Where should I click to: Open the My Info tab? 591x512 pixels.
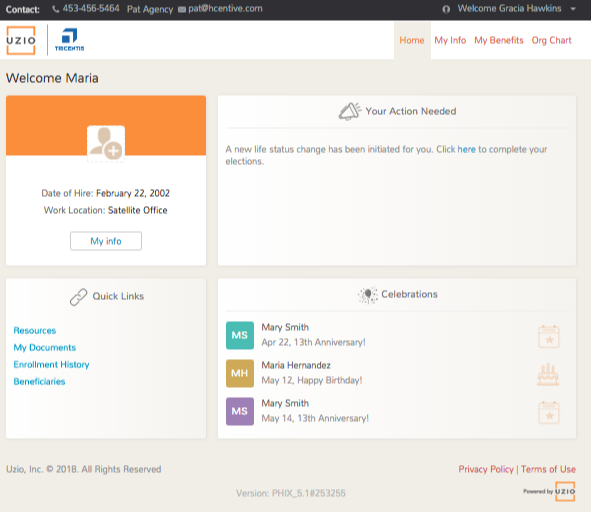450,40
